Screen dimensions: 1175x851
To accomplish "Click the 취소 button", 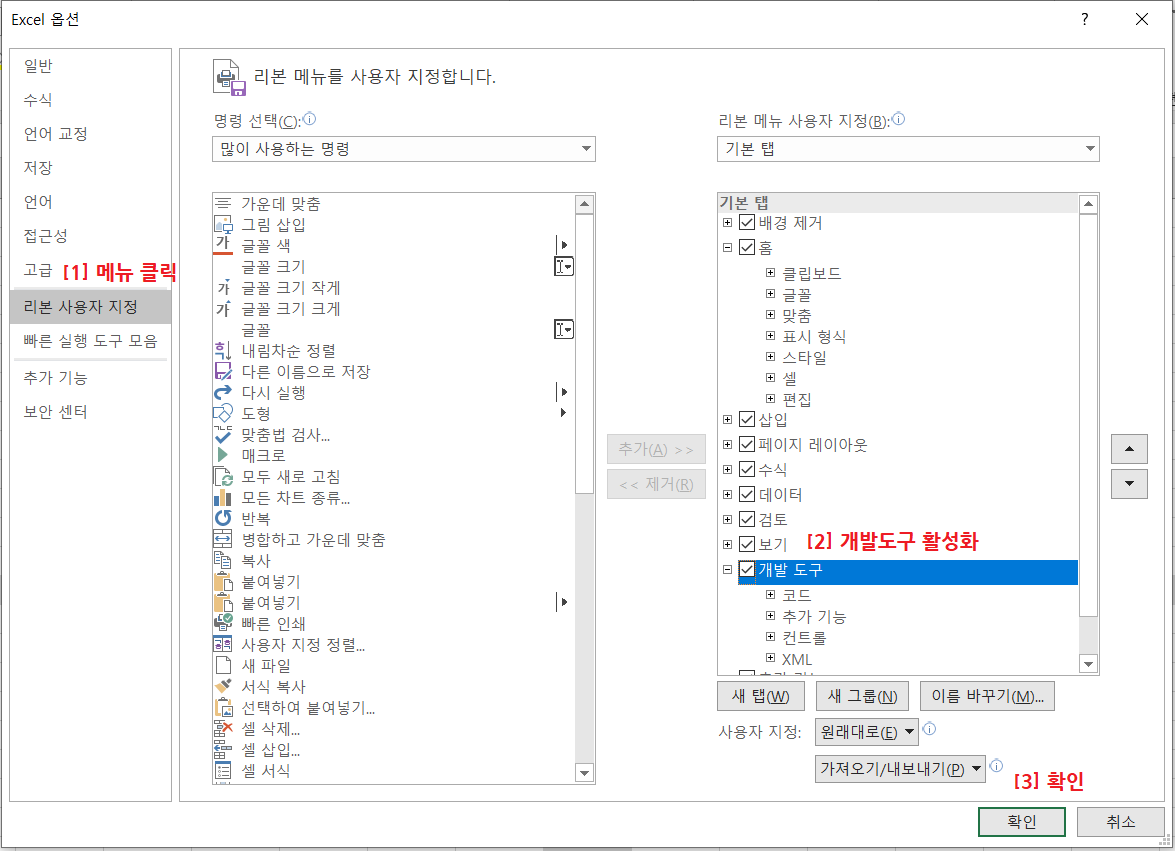I will tap(1121, 822).
